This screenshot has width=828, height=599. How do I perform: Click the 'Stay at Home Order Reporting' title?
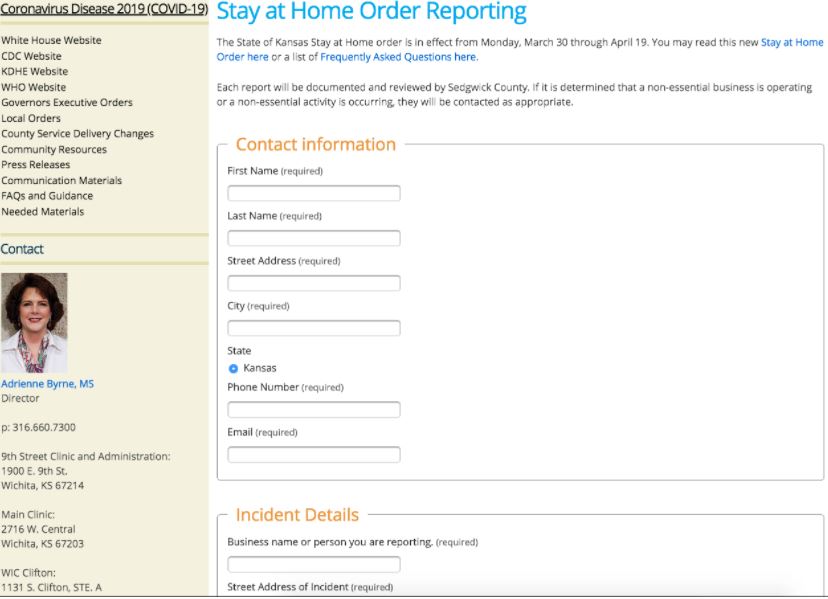(371, 12)
